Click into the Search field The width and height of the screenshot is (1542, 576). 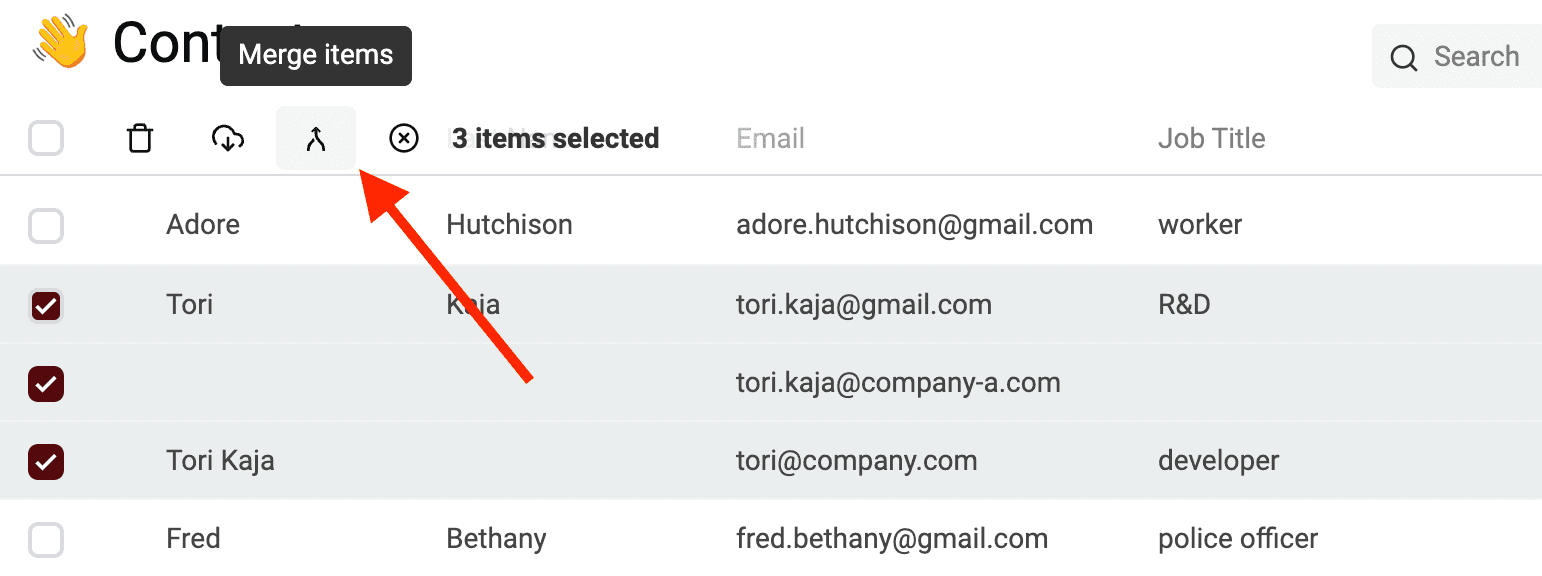pos(1476,57)
